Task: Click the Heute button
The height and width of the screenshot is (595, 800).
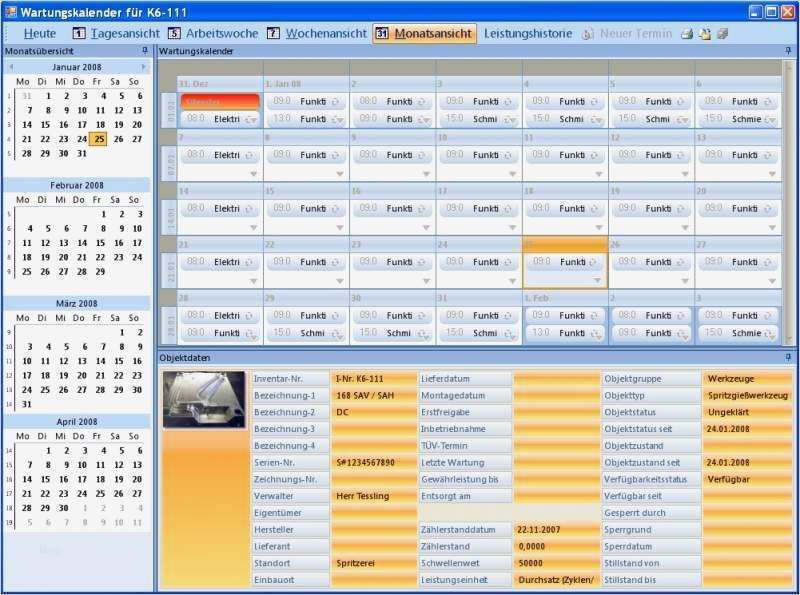Action: pos(38,33)
